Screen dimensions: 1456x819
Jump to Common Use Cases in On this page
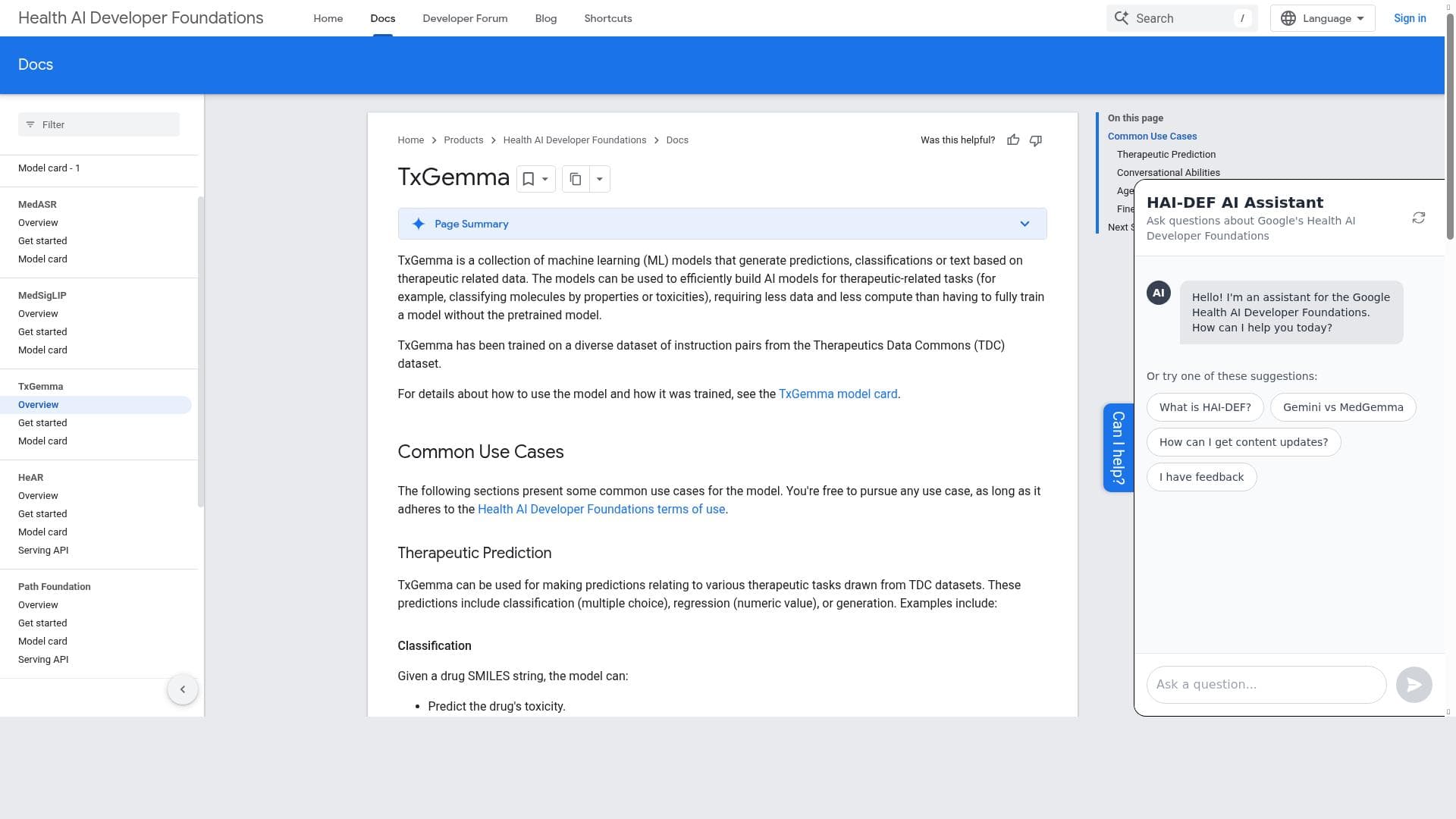tap(1153, 136)
